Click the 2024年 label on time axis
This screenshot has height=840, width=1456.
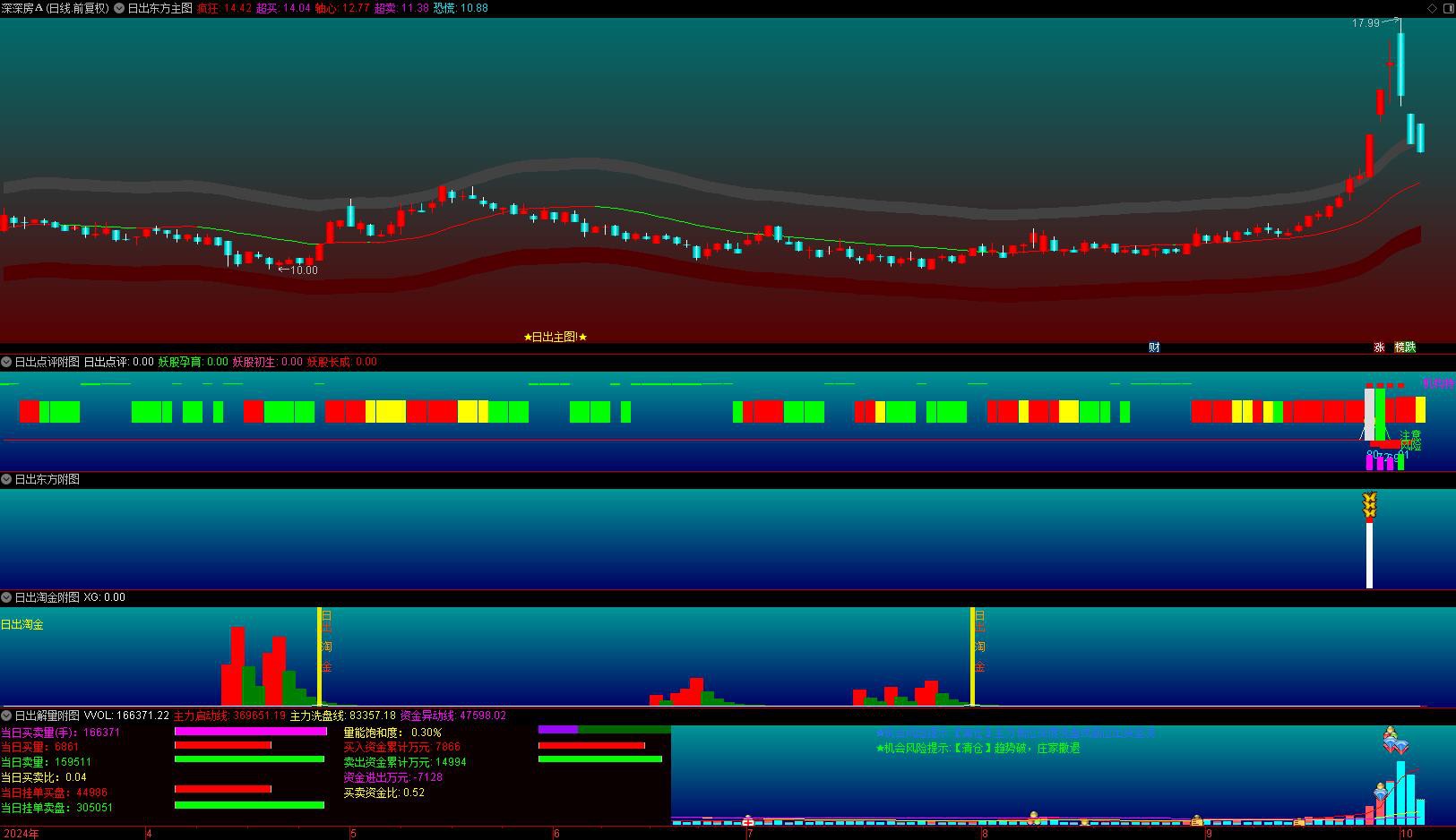point(20,834)
